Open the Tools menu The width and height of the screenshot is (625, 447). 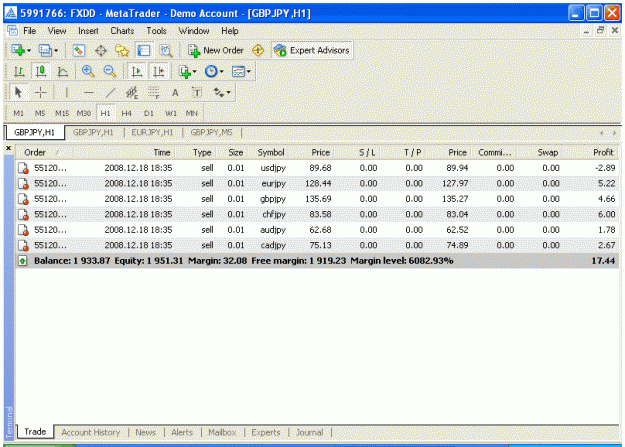coord(156,31)
